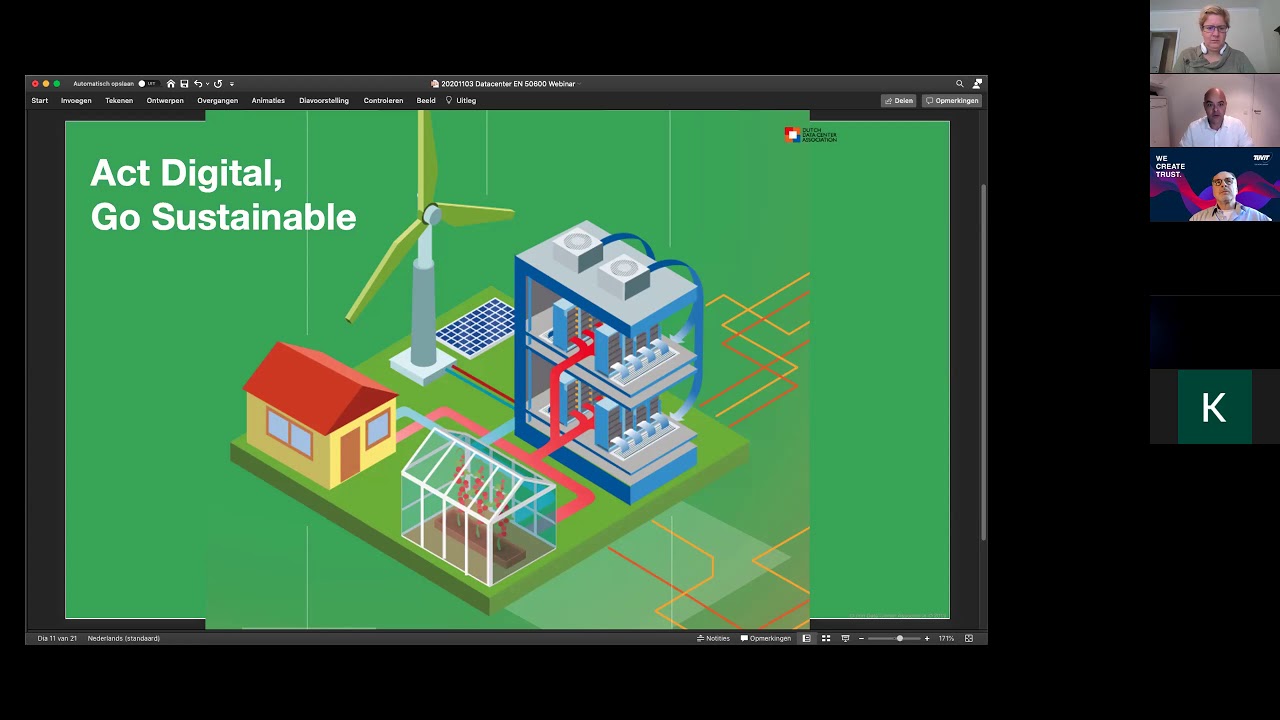The image size is (1280, 720).
Task: Click the 171% zoom level
Action: (x=946, y=638)
